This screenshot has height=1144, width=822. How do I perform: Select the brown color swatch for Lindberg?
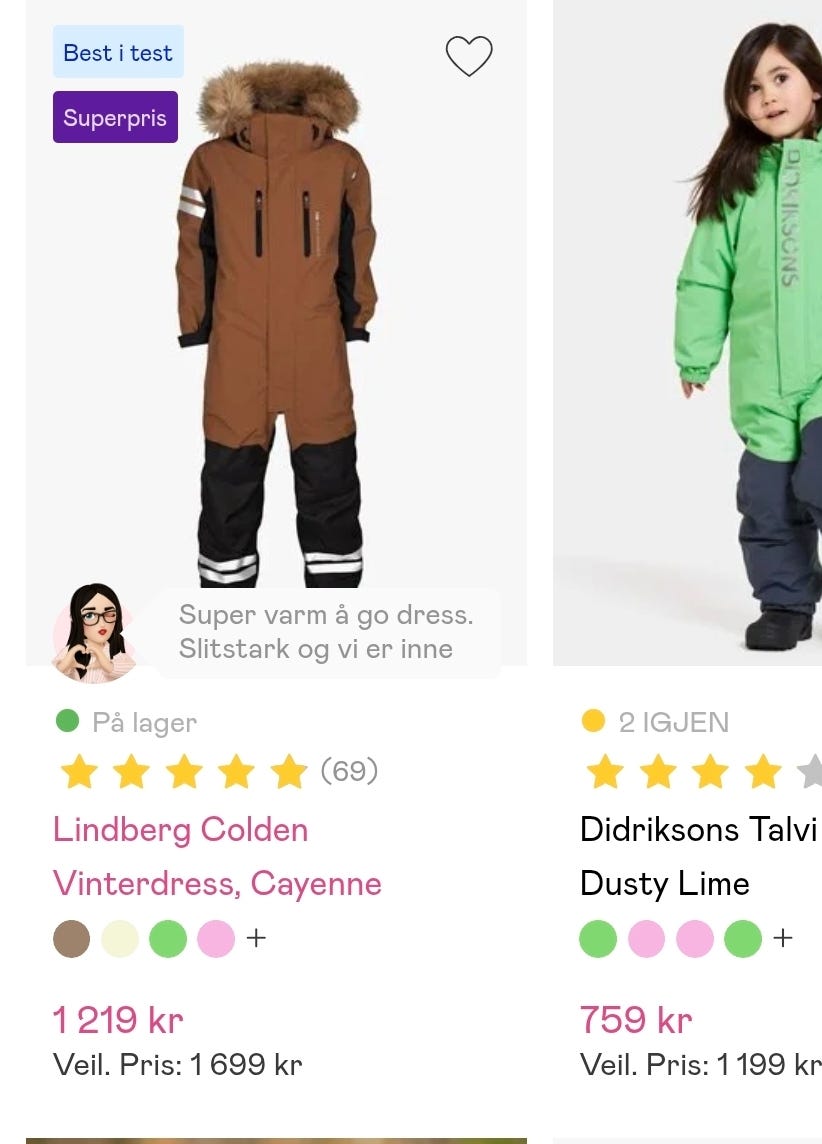coord(71,938)
